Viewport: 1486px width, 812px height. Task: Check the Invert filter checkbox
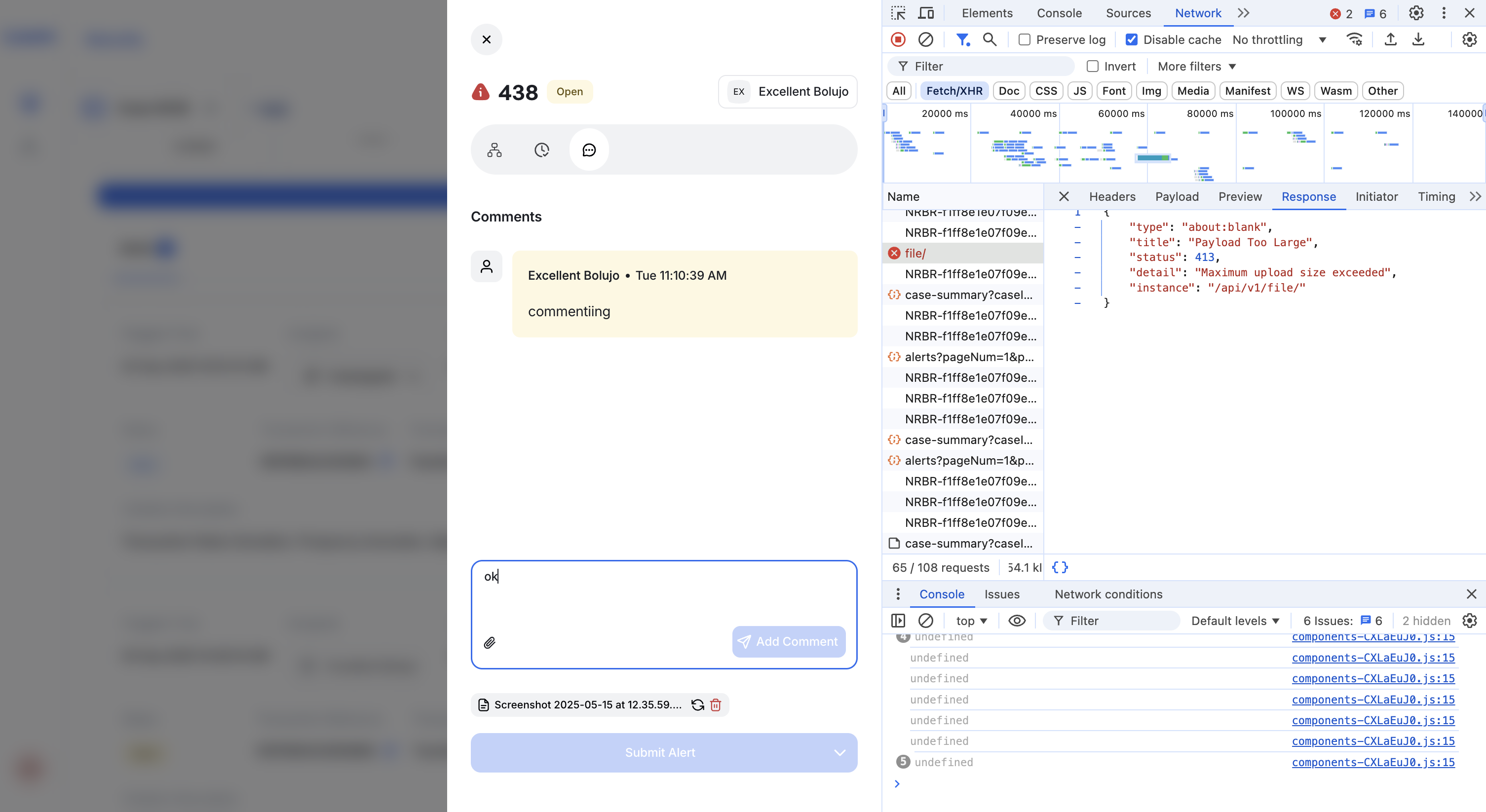pyautogui.click(x=1092, y=66)
